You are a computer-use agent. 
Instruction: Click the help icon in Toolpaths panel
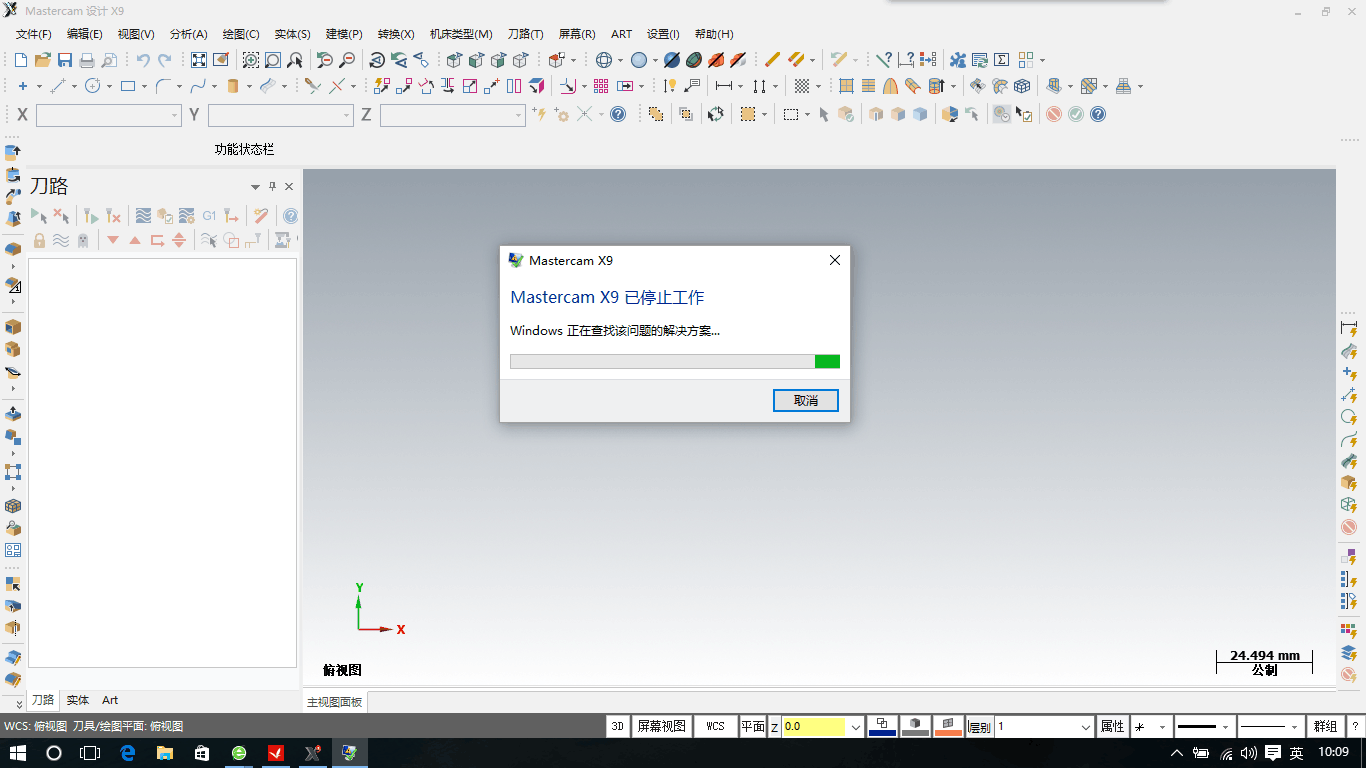290,215
